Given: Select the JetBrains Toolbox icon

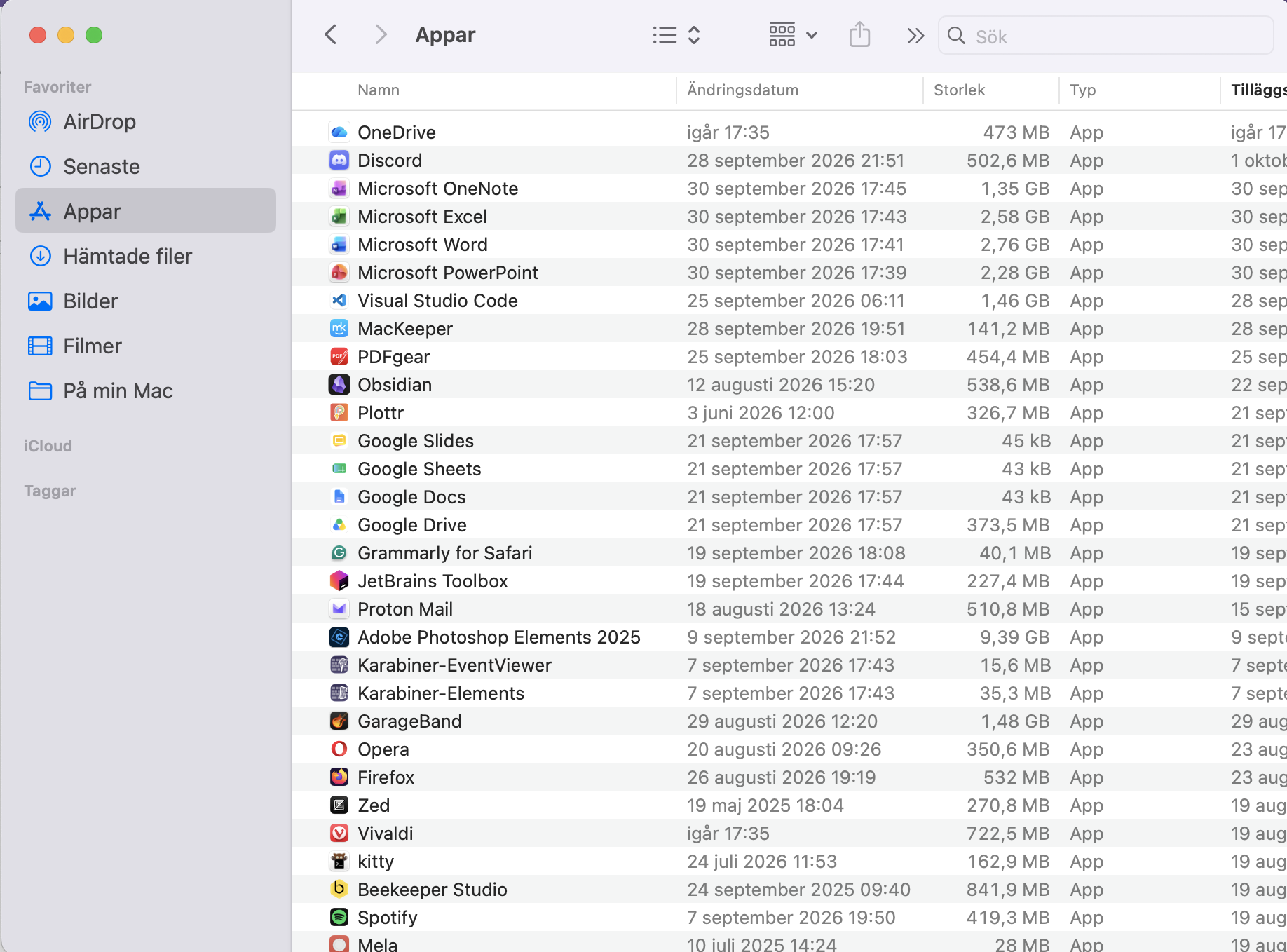Looking at the screenshot, I should pos(339,580).
